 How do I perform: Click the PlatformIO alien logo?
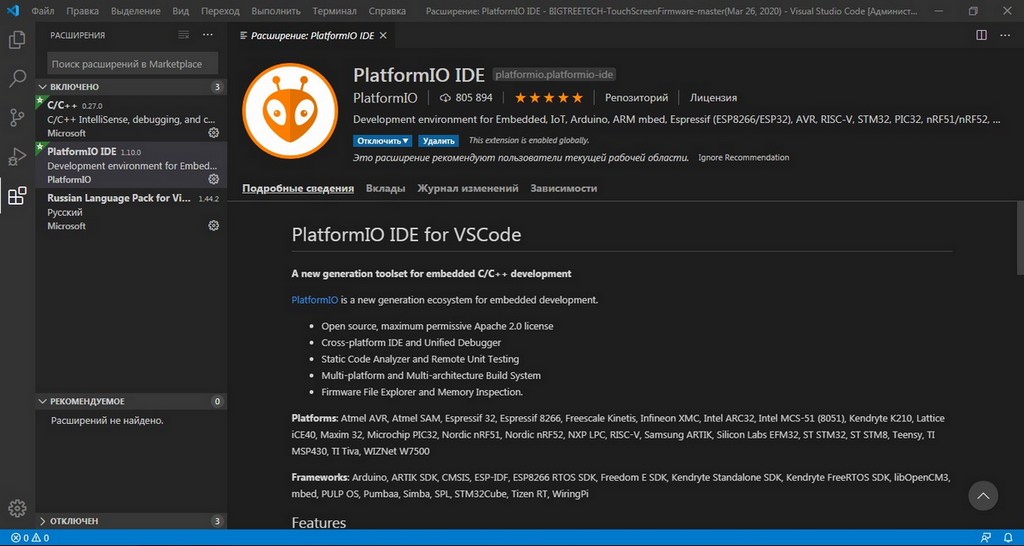click(x=290, y=111)
